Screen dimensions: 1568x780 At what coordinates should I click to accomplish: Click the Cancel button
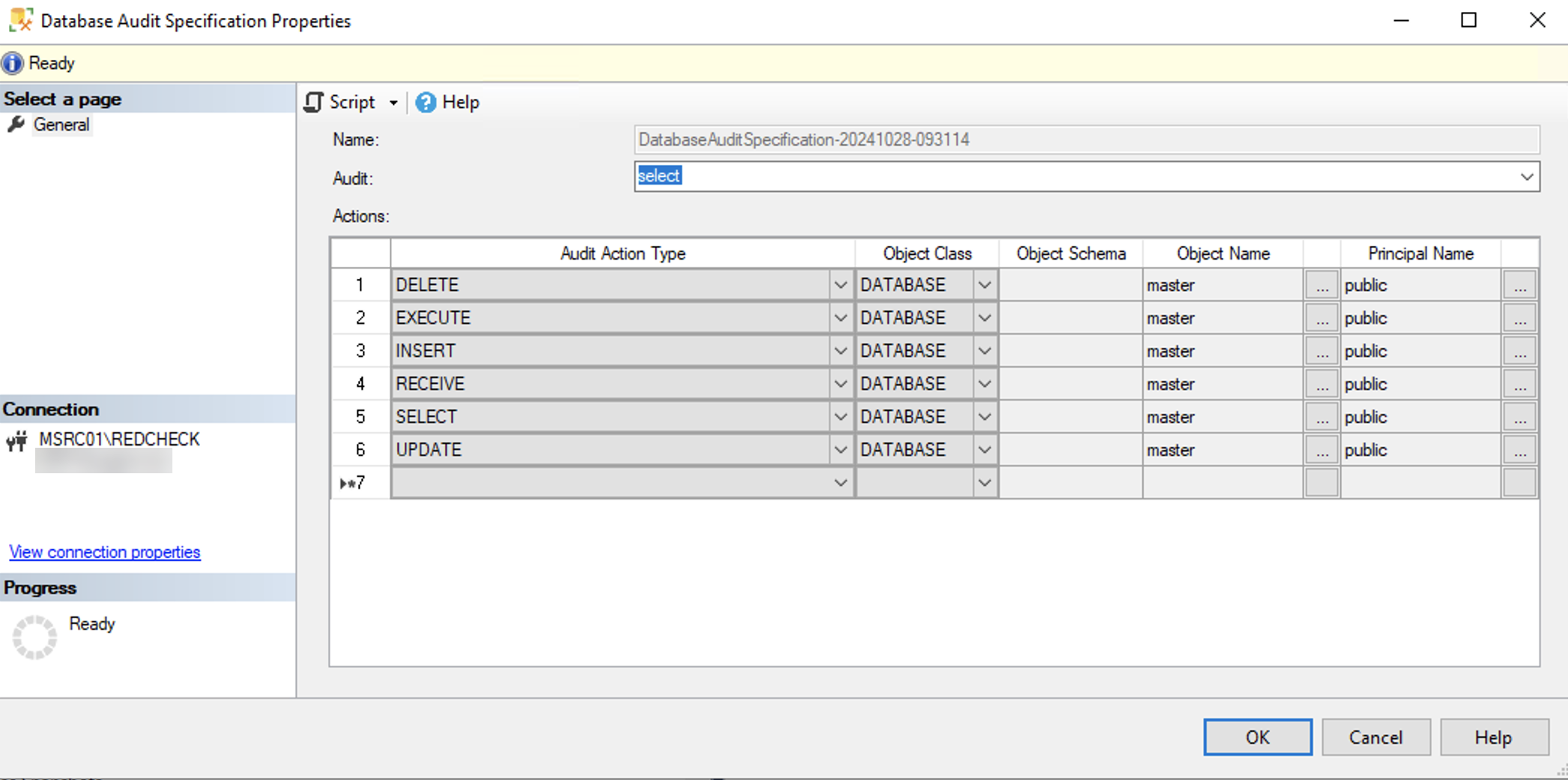[x=1375, y=736]
